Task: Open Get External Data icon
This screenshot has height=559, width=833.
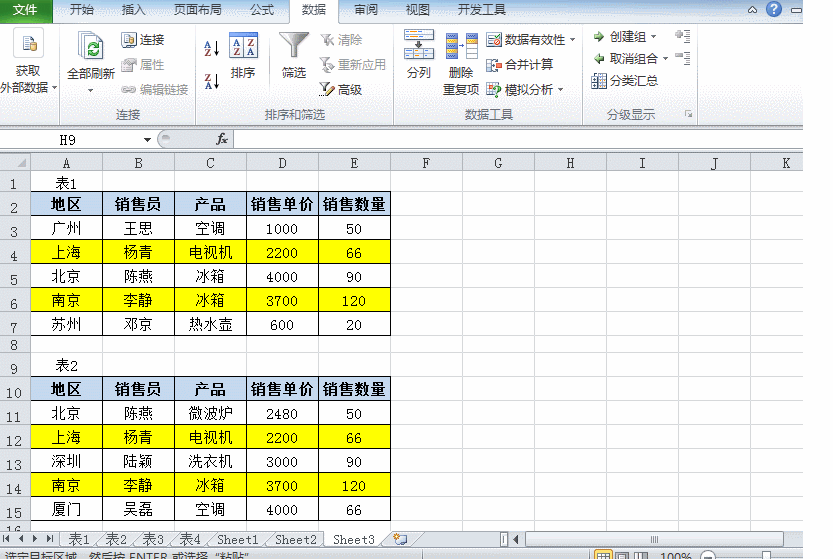Action: [29, 45]
